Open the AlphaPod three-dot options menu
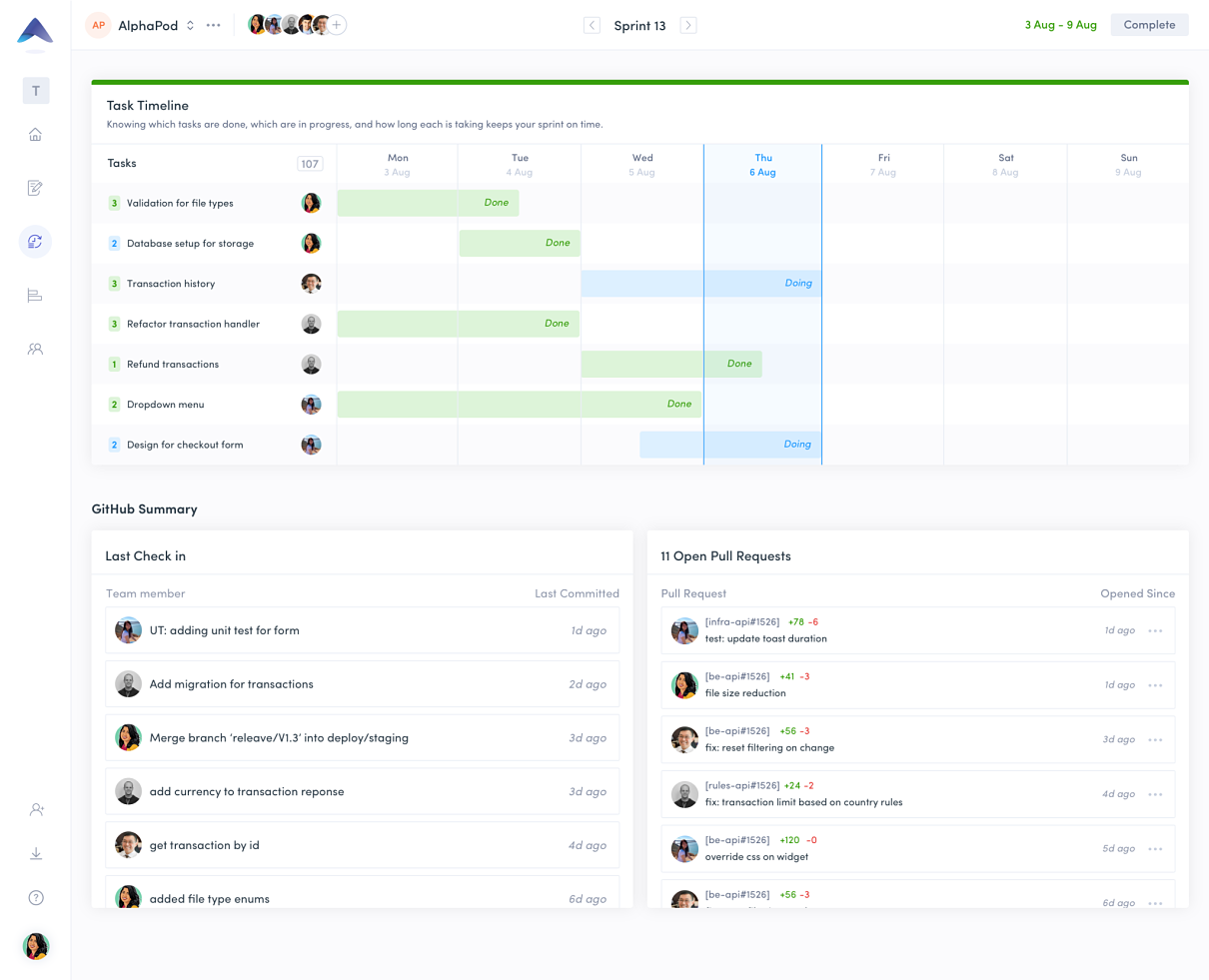This screenshot has height=980, width=1209. (x=214, y=25)
